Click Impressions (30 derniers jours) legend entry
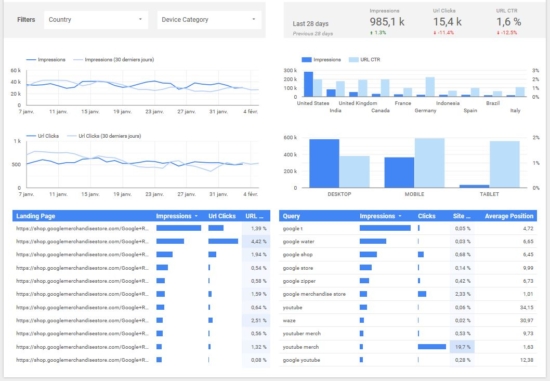This screenshot has height=381, width=550. 114,60
